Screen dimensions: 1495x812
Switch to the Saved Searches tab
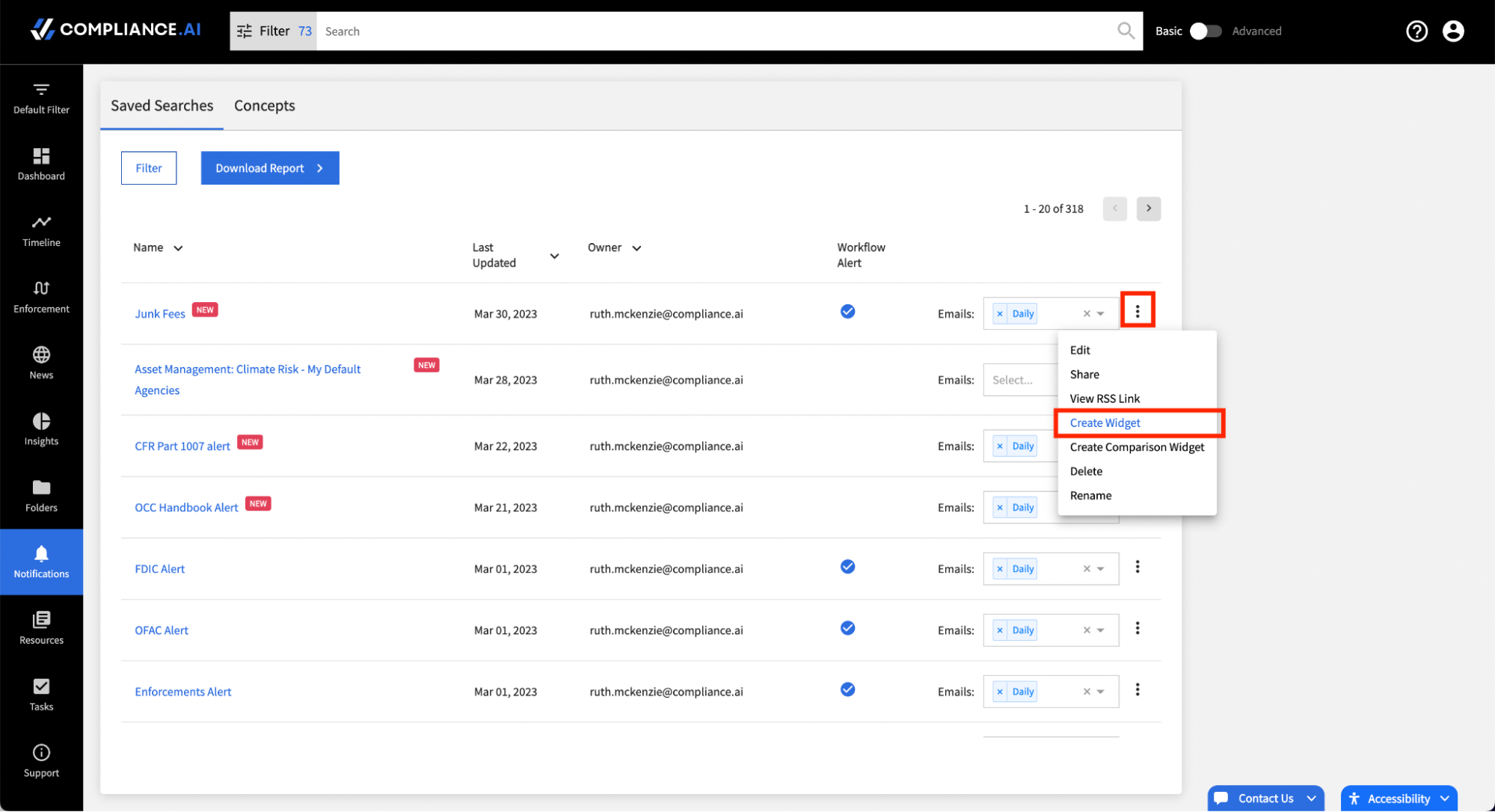(162, 105)
